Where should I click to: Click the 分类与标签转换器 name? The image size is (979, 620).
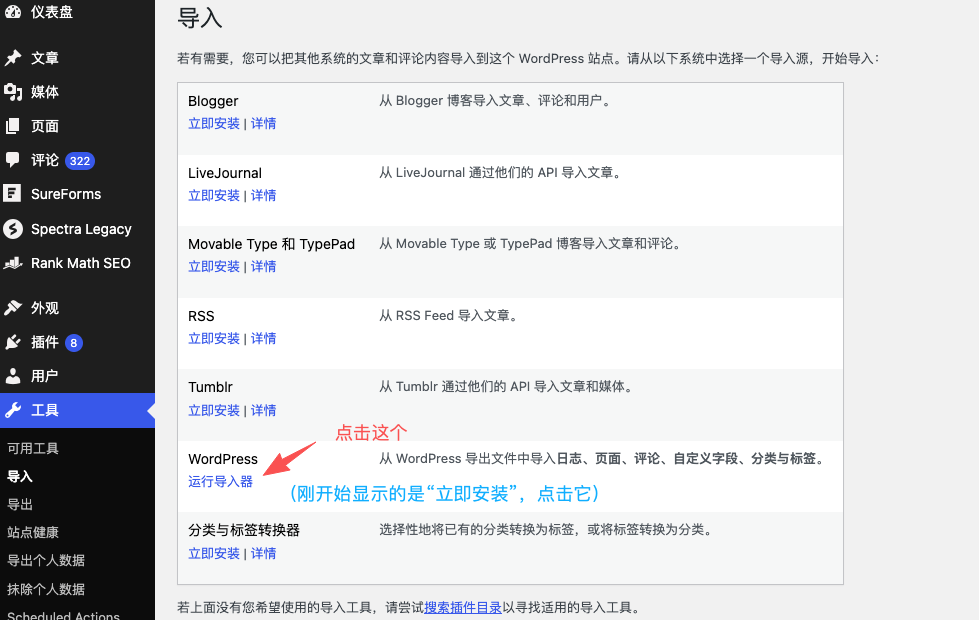pos(244,530)
